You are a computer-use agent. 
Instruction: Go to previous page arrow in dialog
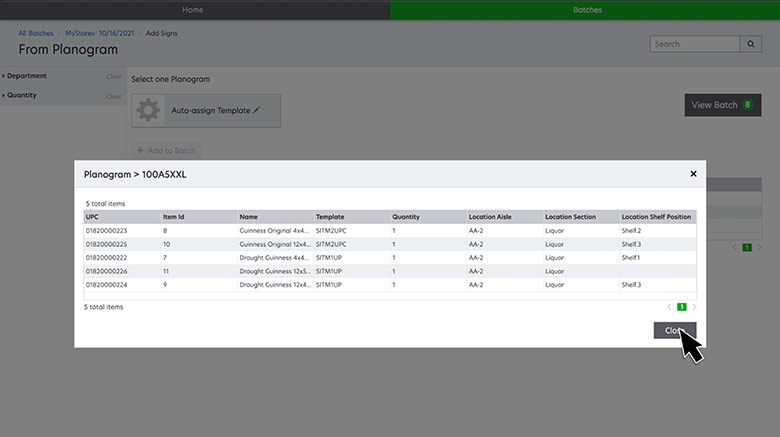669,307
